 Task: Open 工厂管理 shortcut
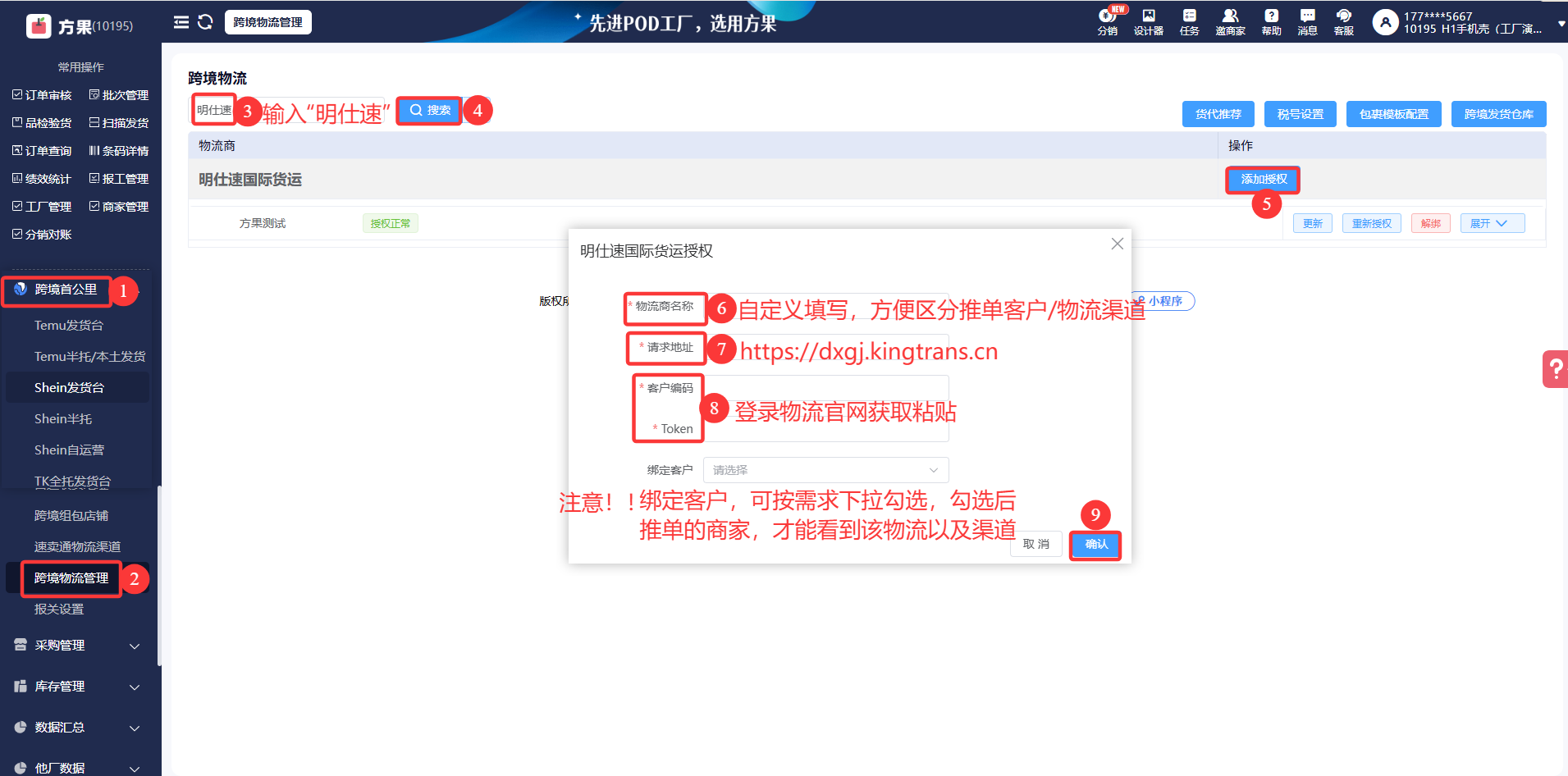point(42,207)
